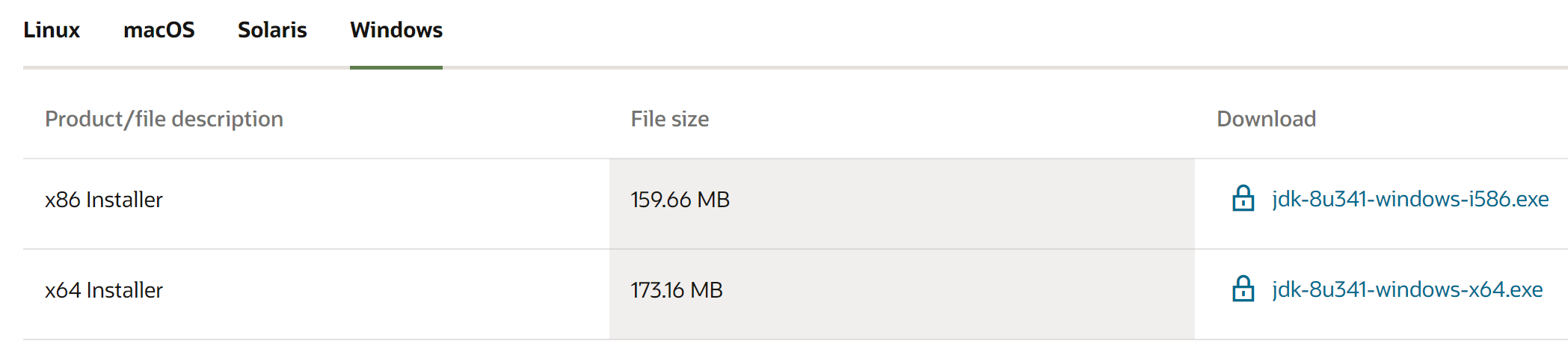
Task: Select the x64 Installer description text
Action: tap(104, 290)
